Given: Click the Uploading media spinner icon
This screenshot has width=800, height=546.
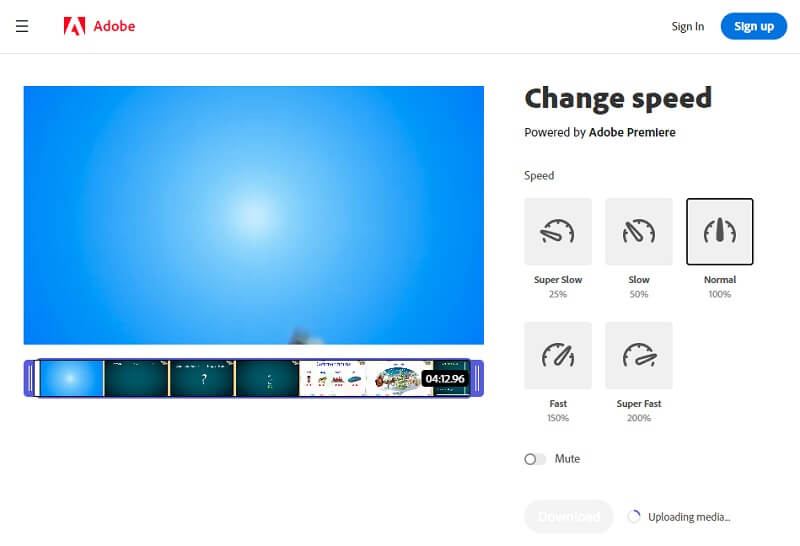Looking at the screenshot, I should pyautogui.click(x=633, y=517).
